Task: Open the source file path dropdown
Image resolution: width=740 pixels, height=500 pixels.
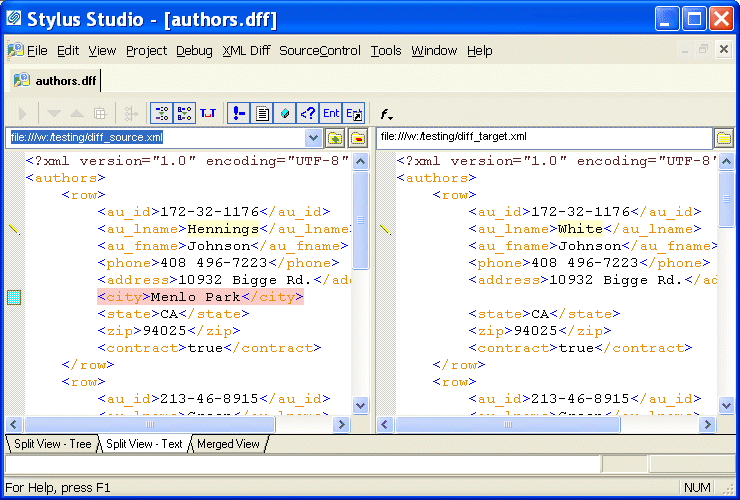Action: point(314,138)
